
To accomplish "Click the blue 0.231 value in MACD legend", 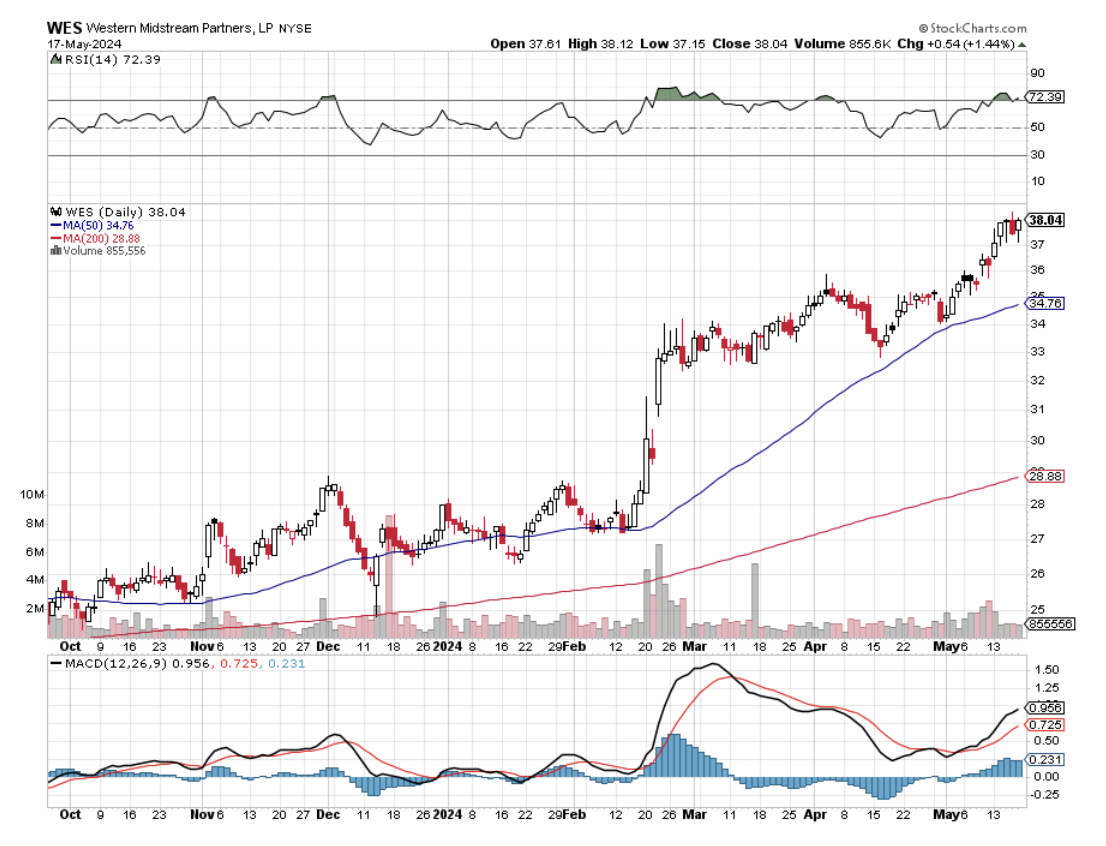I will coord(286,664).
